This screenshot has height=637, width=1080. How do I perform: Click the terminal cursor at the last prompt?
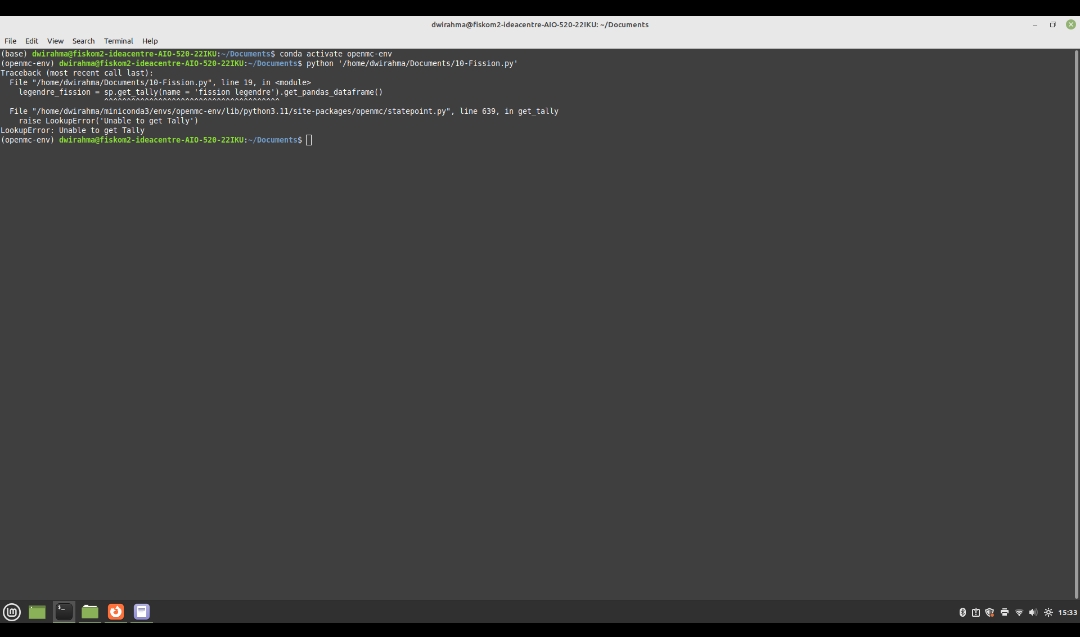[x=309, y=140]
